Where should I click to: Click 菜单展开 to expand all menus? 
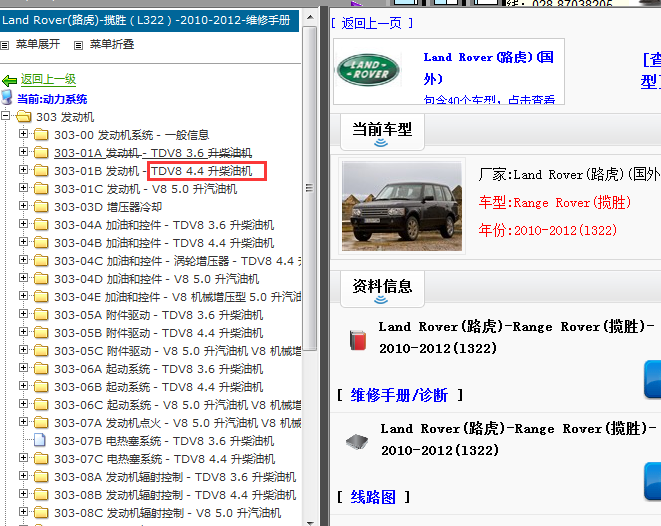click(x=38, y=44)
